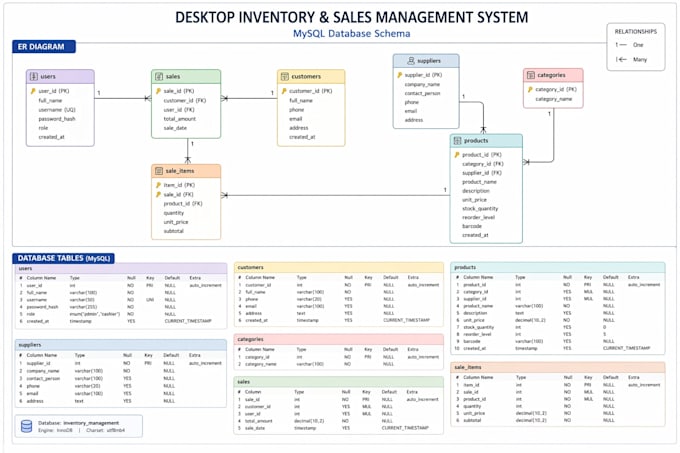The image size is (680, 453).
Task: Click barcode in the products ER entity
Action: click(472, 226)
